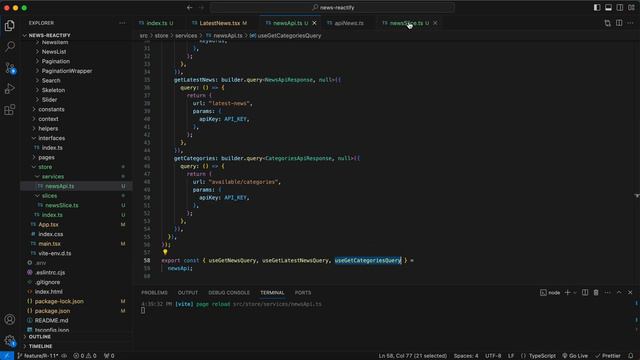
Task: Expand the TIMELINE section
Action: pos(40,346)
